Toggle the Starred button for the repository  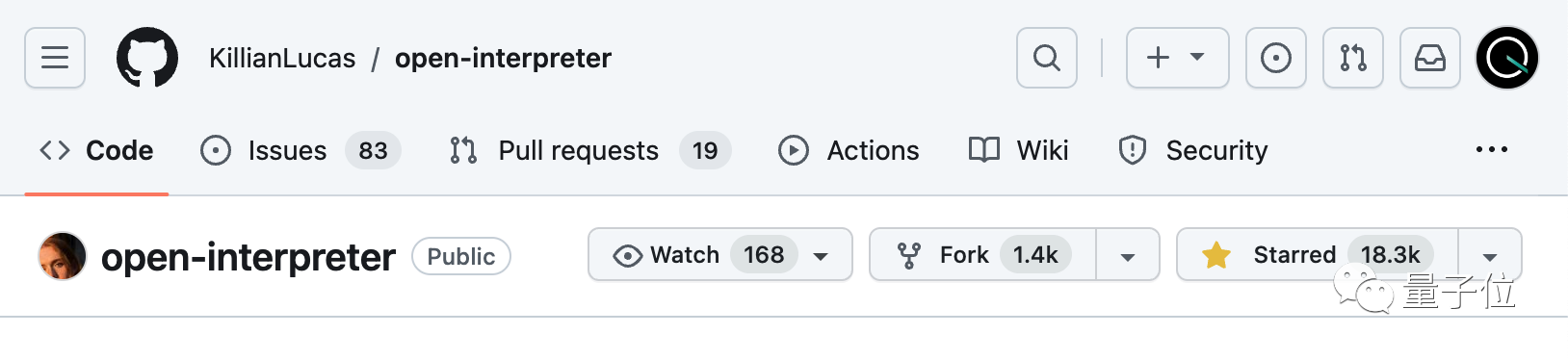click(1318, 255)
